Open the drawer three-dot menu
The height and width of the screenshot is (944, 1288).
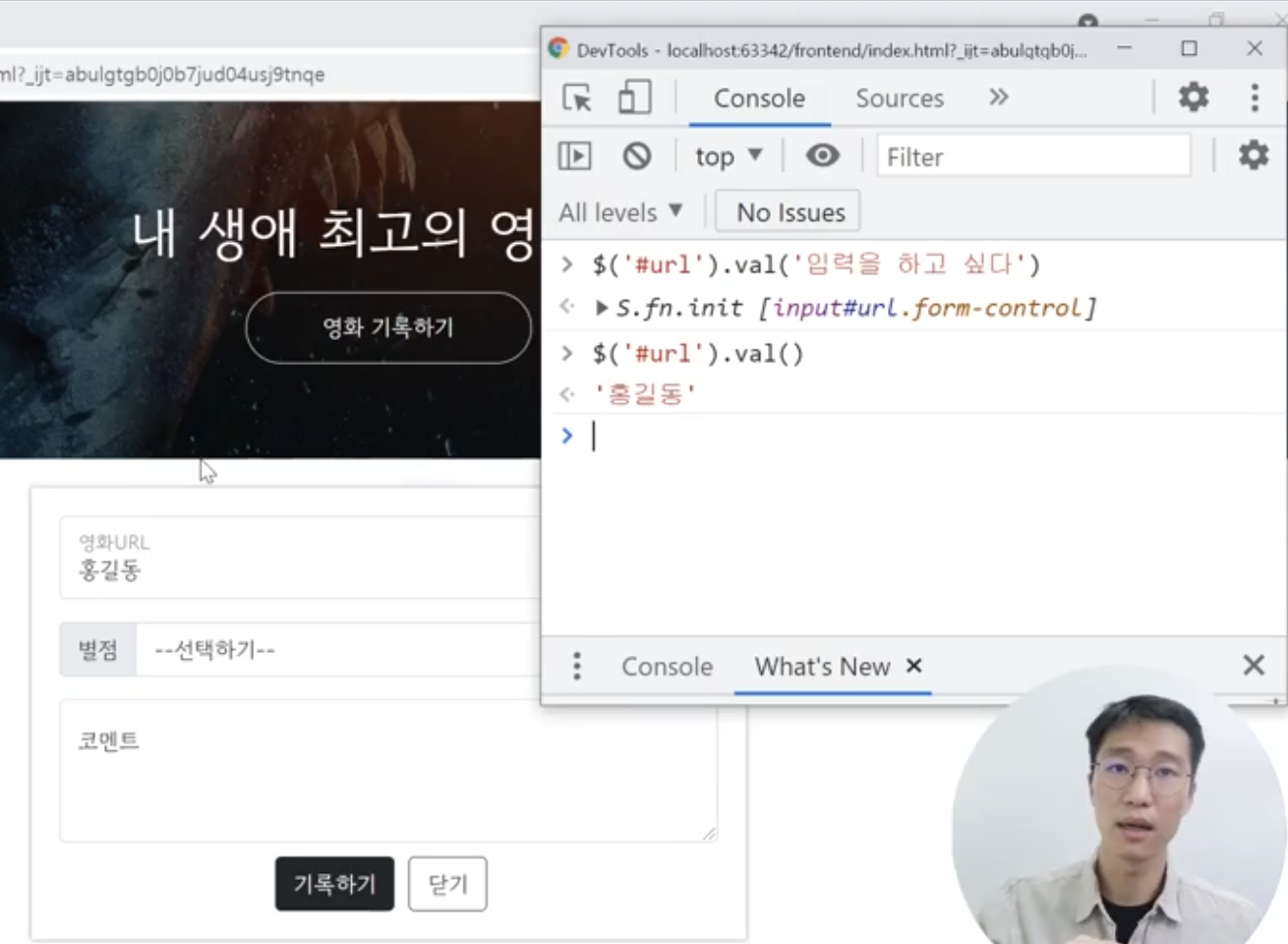click(x=577, y=666)
